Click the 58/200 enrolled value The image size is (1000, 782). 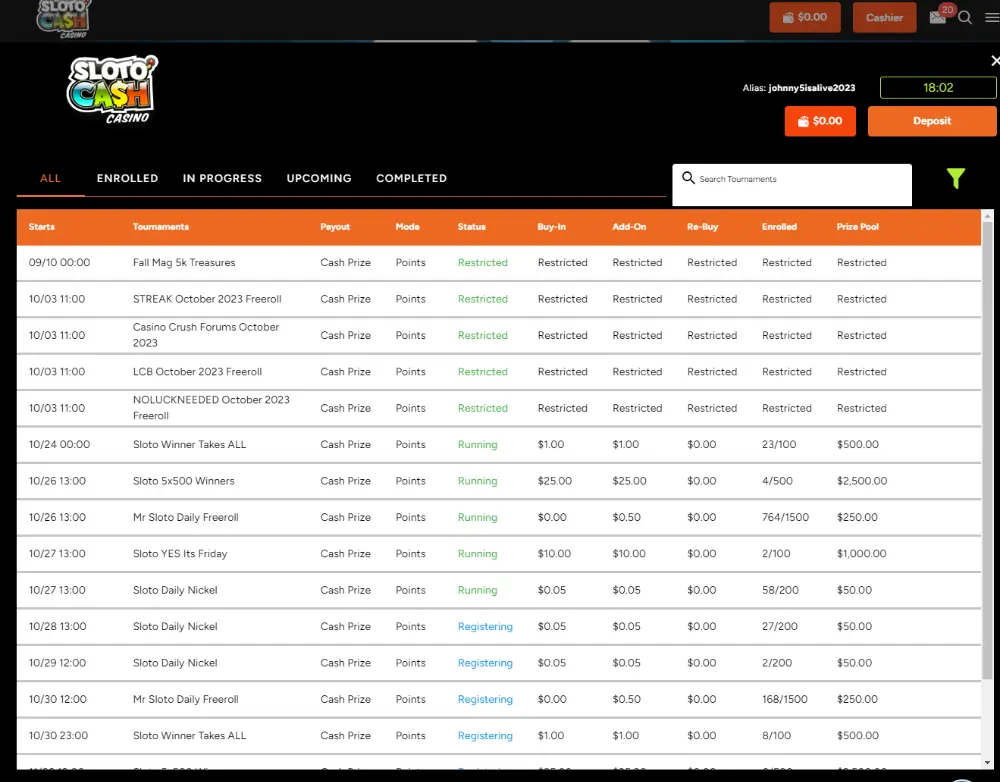coord(780,590)
